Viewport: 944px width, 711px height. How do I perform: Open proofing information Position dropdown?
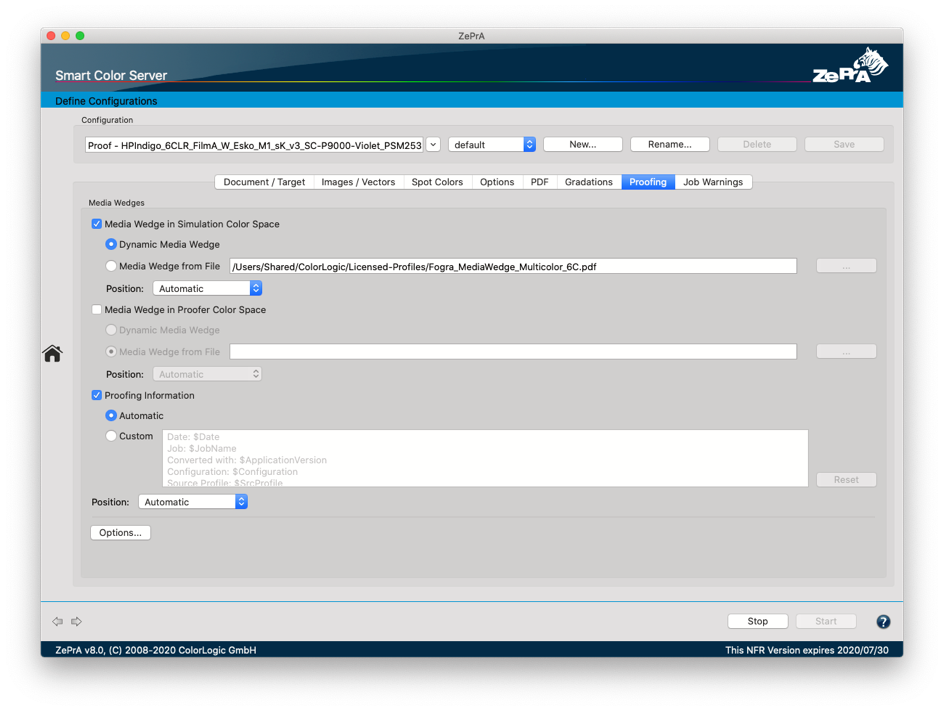coord(193,501)
